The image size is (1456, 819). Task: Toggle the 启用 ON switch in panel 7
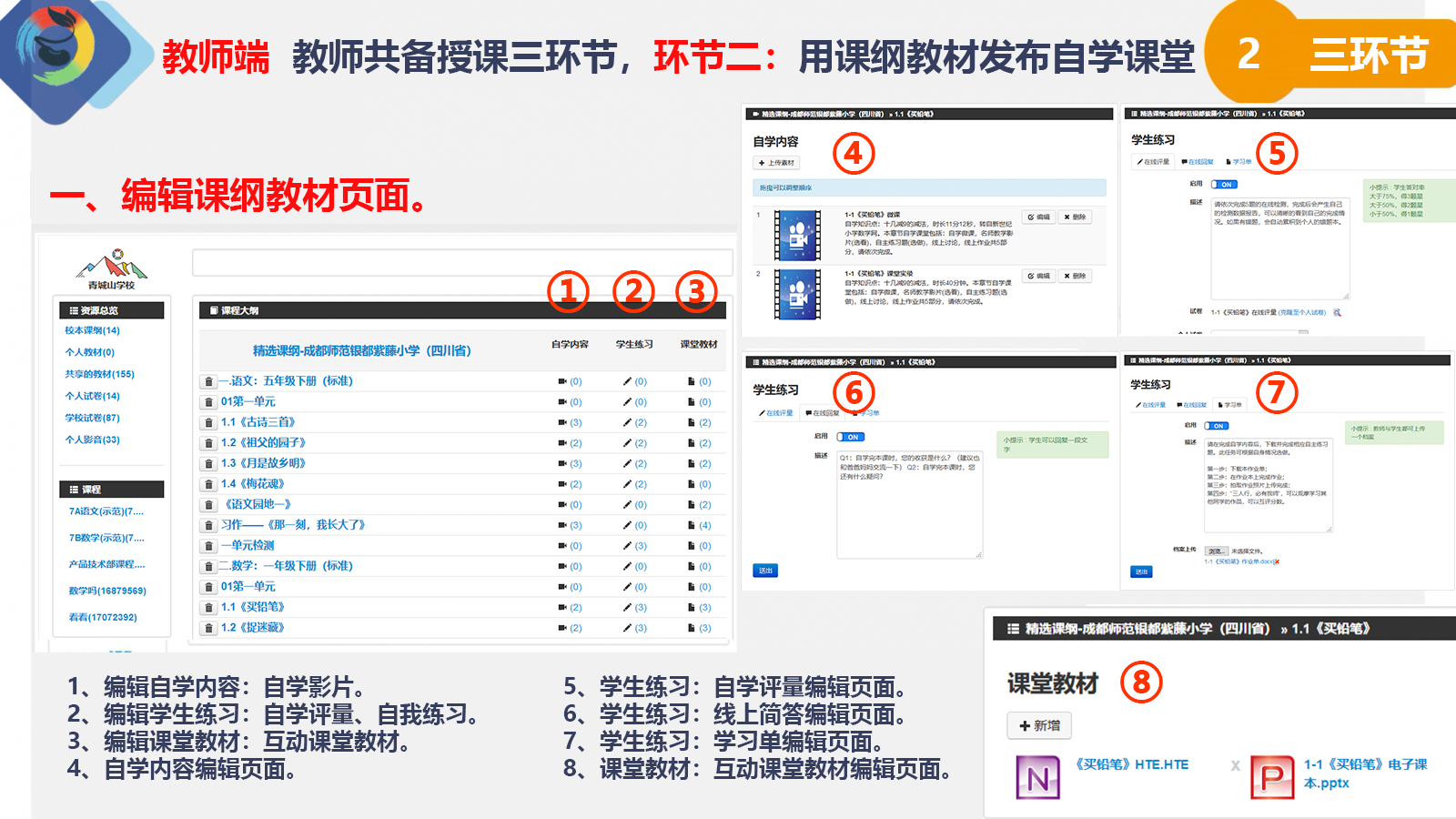(1217, 426)
